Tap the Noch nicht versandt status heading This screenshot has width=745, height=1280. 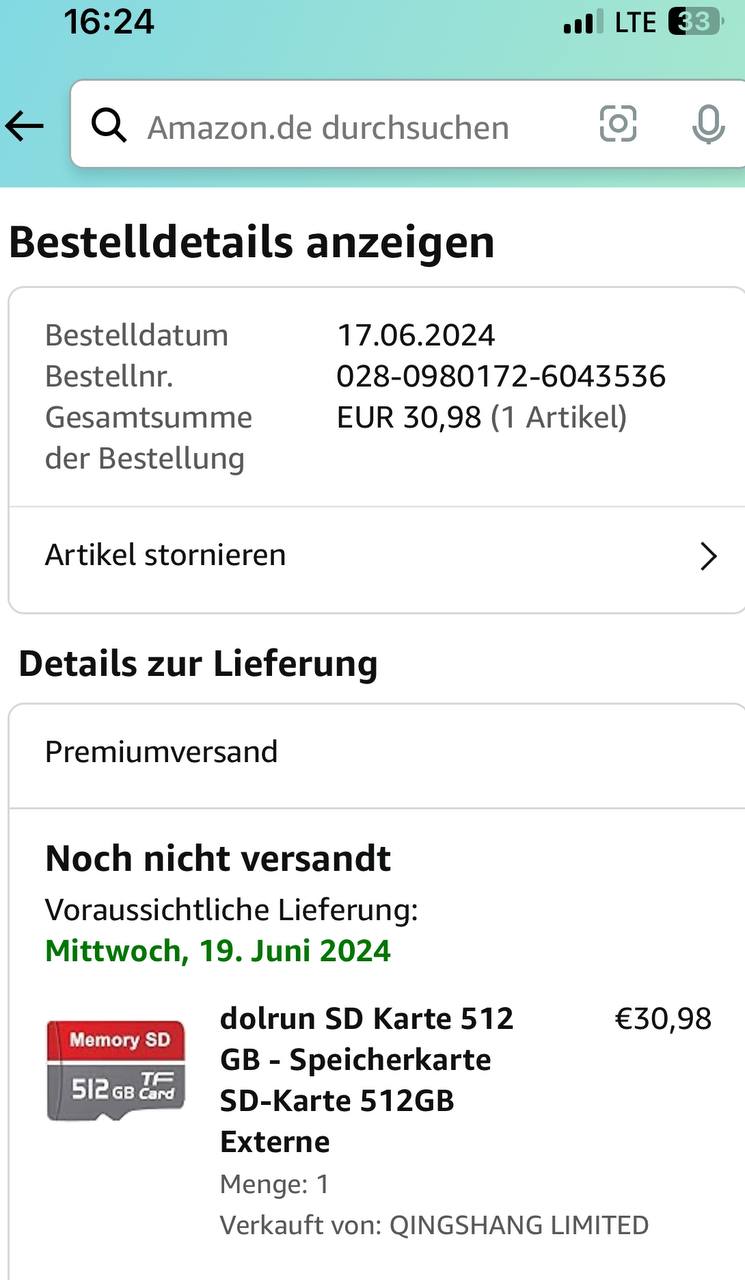[x=218, y=858]
